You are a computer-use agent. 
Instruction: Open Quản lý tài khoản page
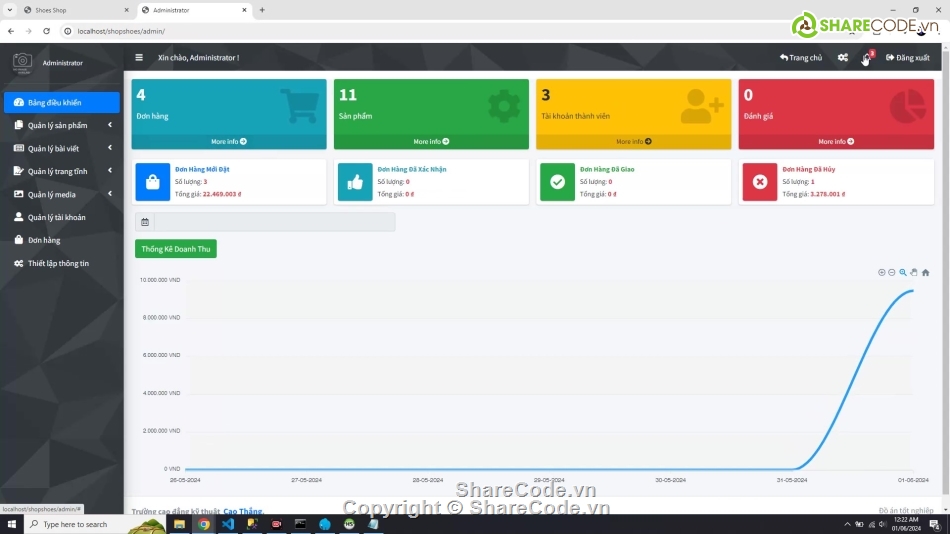pos(56,217)
